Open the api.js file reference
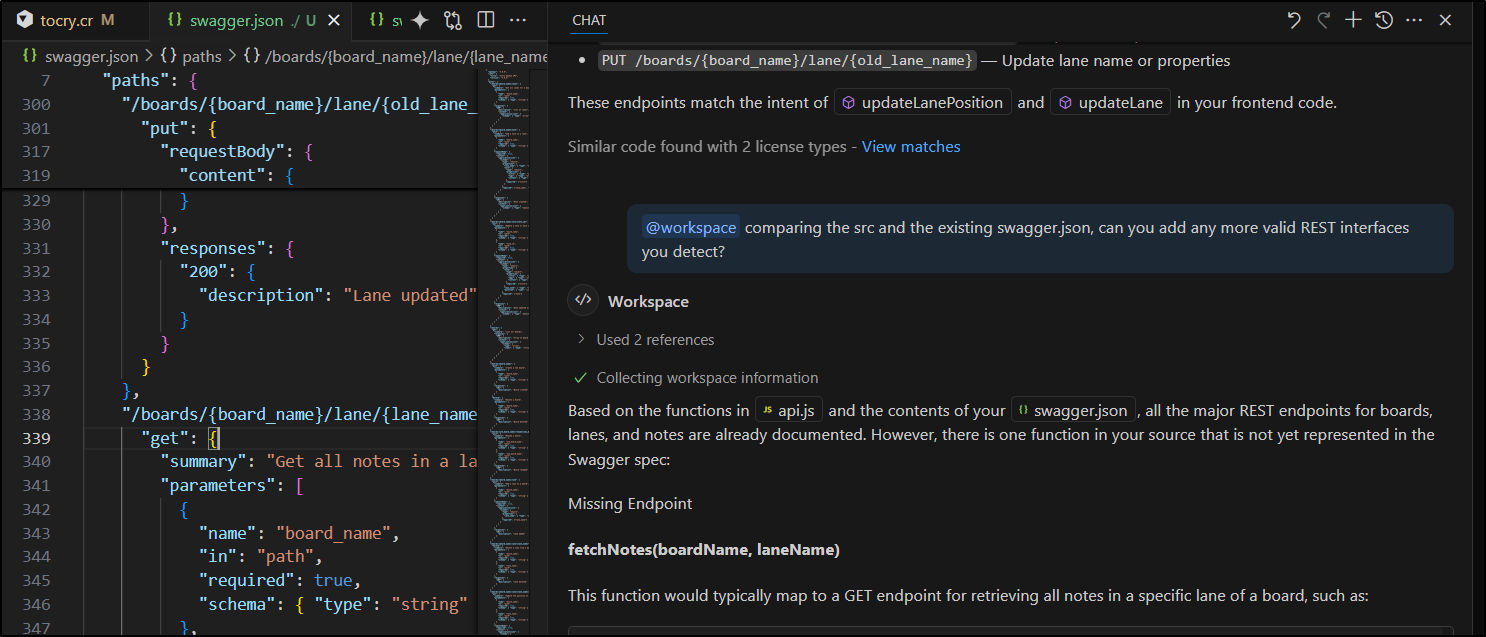Screen dimensions: 1486x637 (788, 411)
